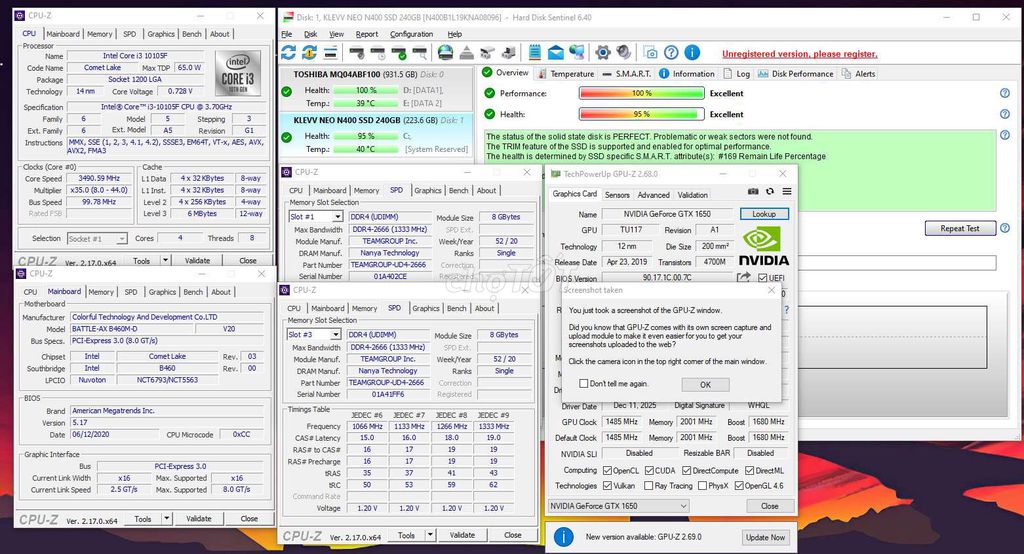The height and width of the screenshot is (554, 1024).
Task: Click the Lookup button in GPU-Z
Action: tap(764, 214)
